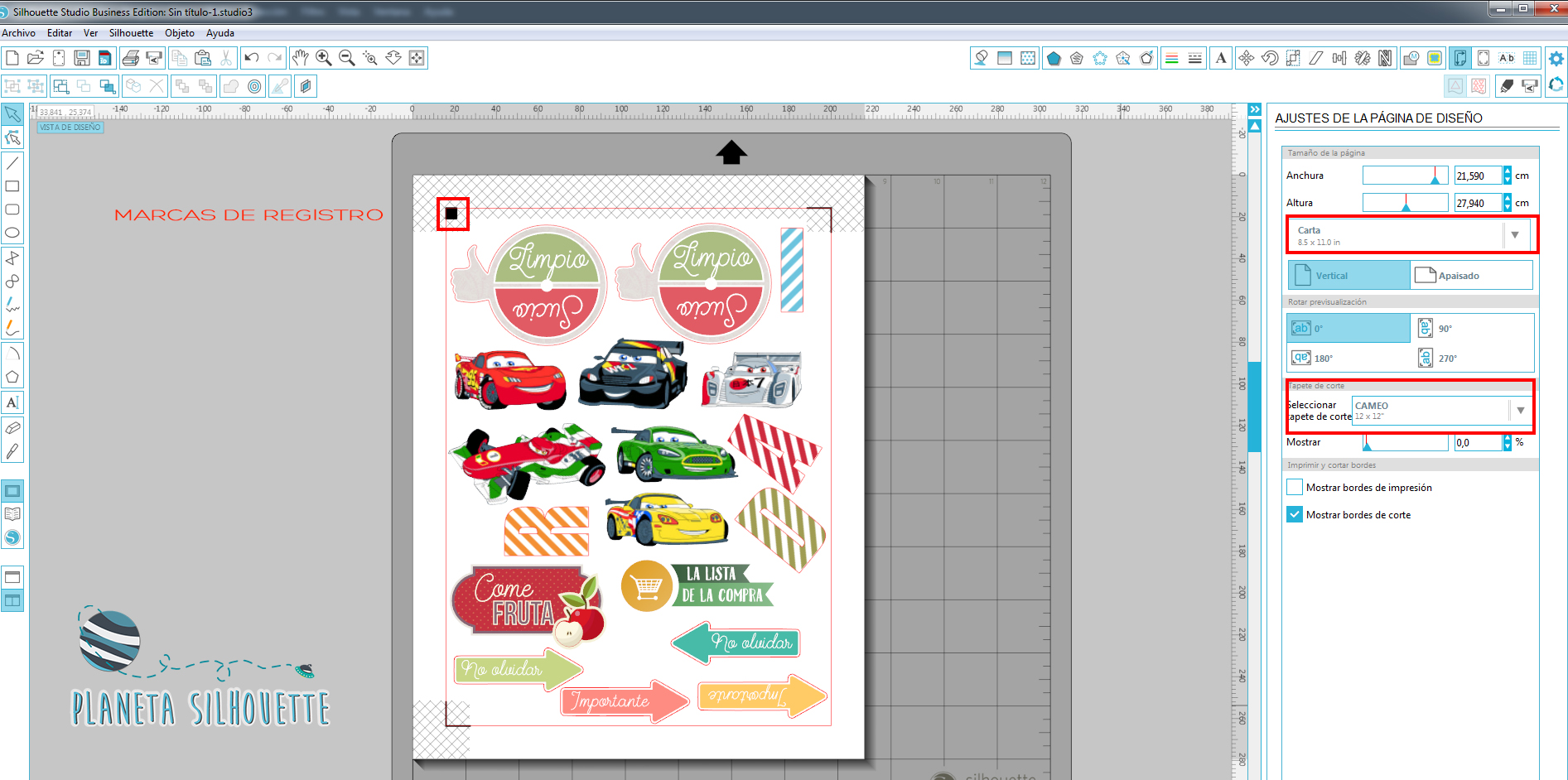Click the VISTA DE DISEÑO label
Image resolution: width=1568 pixels, height=780 pixels.
click(x=70, y=128)
